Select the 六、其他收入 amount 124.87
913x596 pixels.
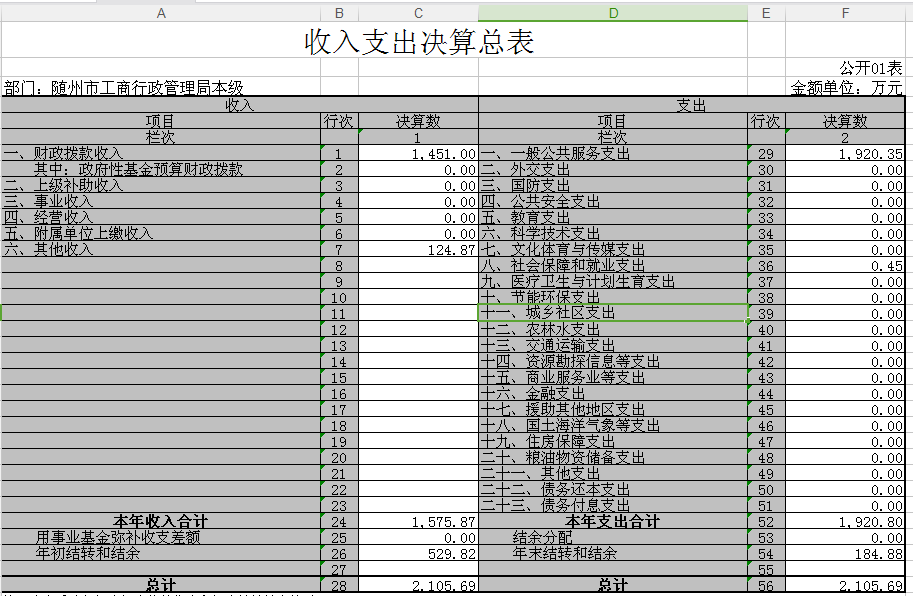418,250
